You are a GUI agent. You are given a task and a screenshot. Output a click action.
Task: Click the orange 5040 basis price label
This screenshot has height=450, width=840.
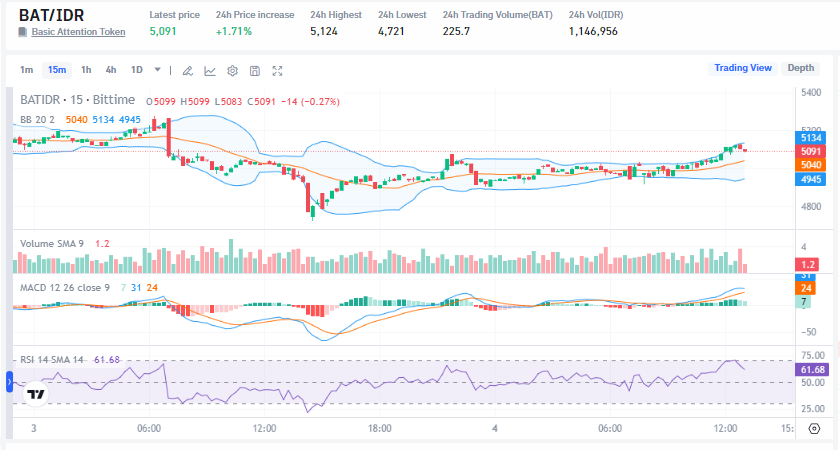(811, 165)
